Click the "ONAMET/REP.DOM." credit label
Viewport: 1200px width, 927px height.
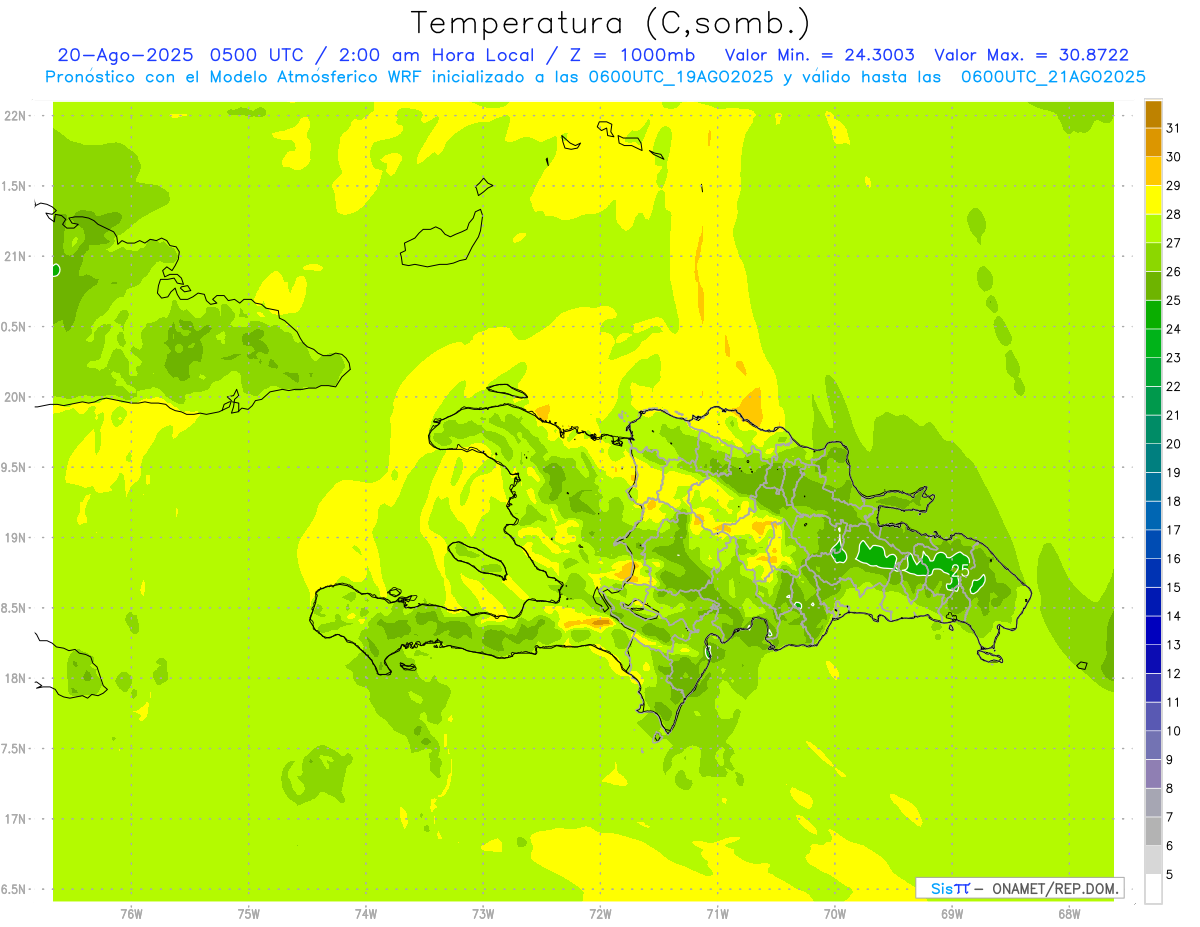tap(1055, 888)
